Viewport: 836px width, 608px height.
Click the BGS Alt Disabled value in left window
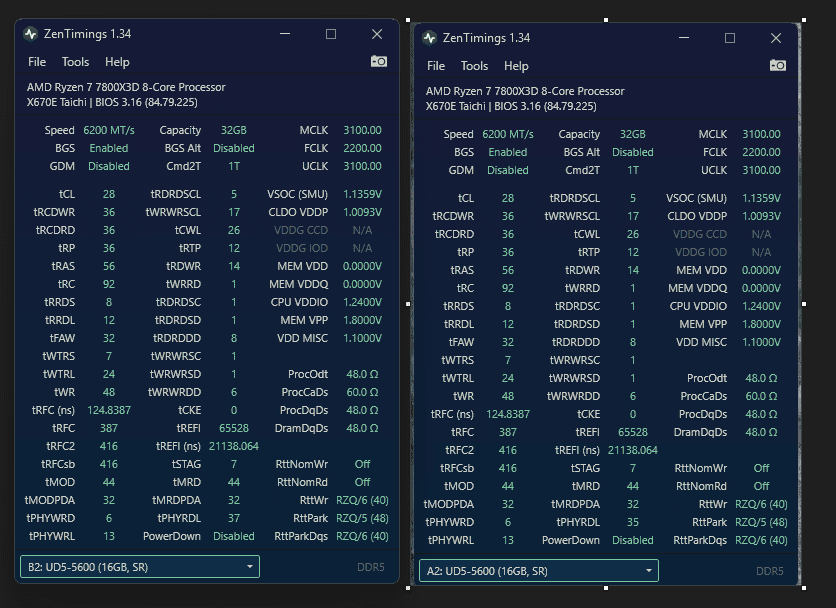point(234,148)
